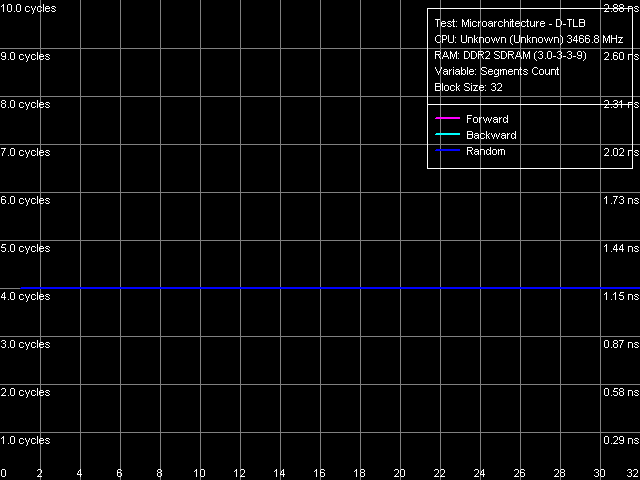The width and height of the screenshot is (640, 480).
Task: Click the x-axis tick label 24
Action: tap(479, 473)
